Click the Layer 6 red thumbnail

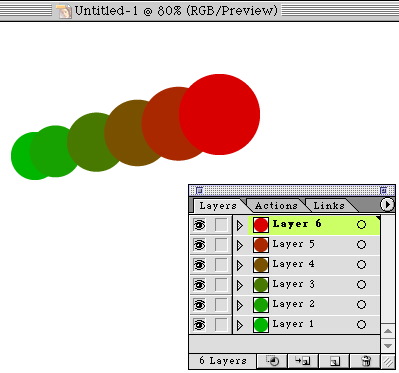point(261,225)
